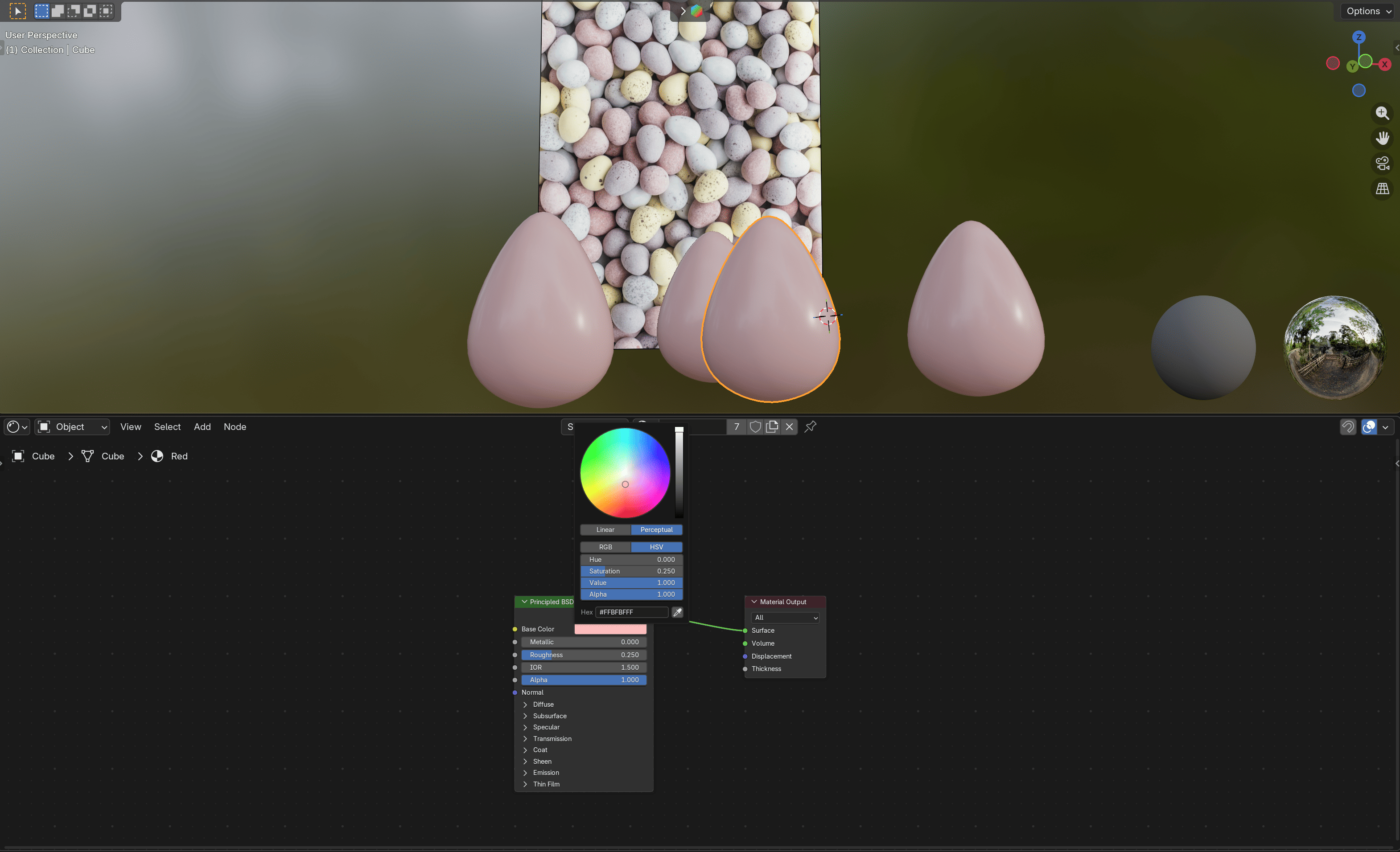The width and height of the screenshot is (1400, 852).
Task: Toggle node snapping magnet icon
Action: (1348, 426)
